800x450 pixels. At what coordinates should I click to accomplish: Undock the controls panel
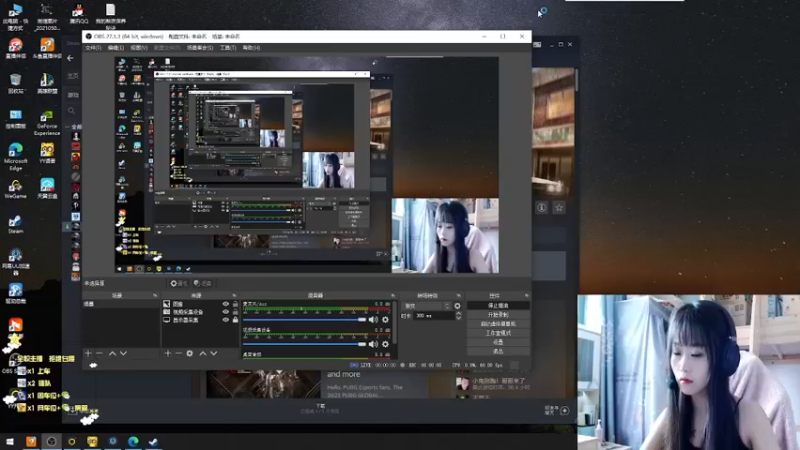(527, 295)
